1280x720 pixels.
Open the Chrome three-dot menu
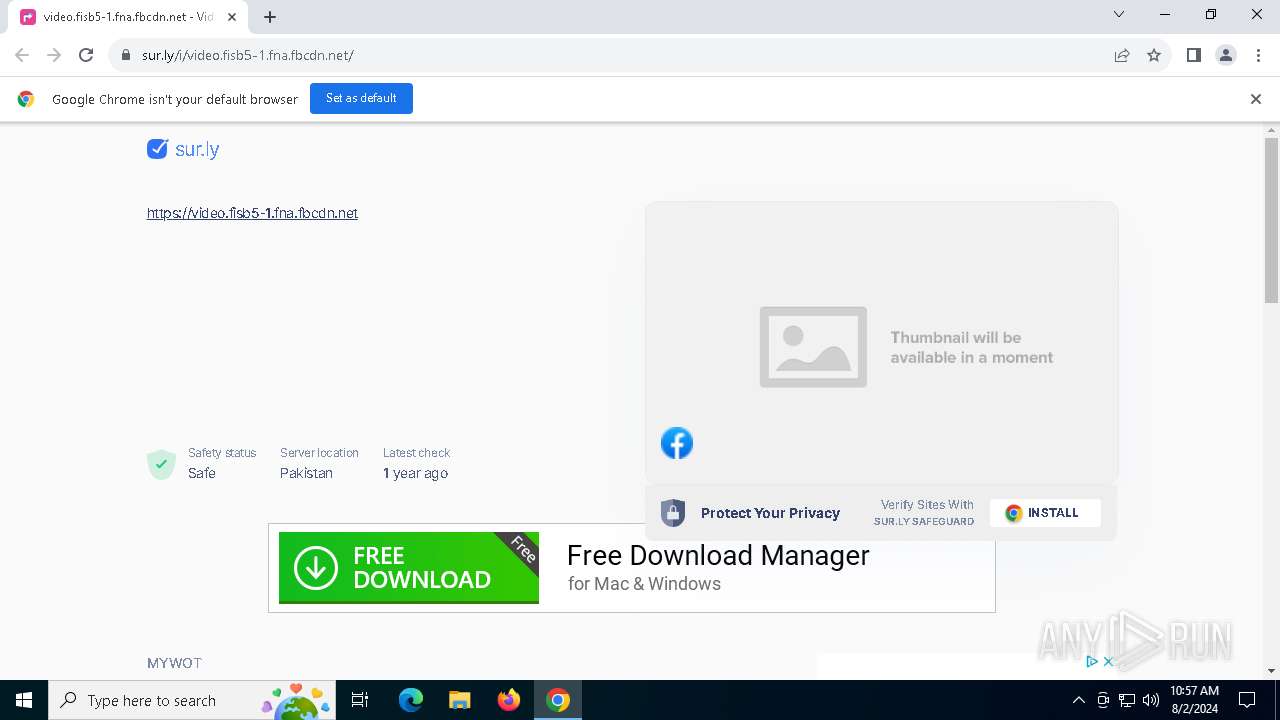[x=1257, y=55]
